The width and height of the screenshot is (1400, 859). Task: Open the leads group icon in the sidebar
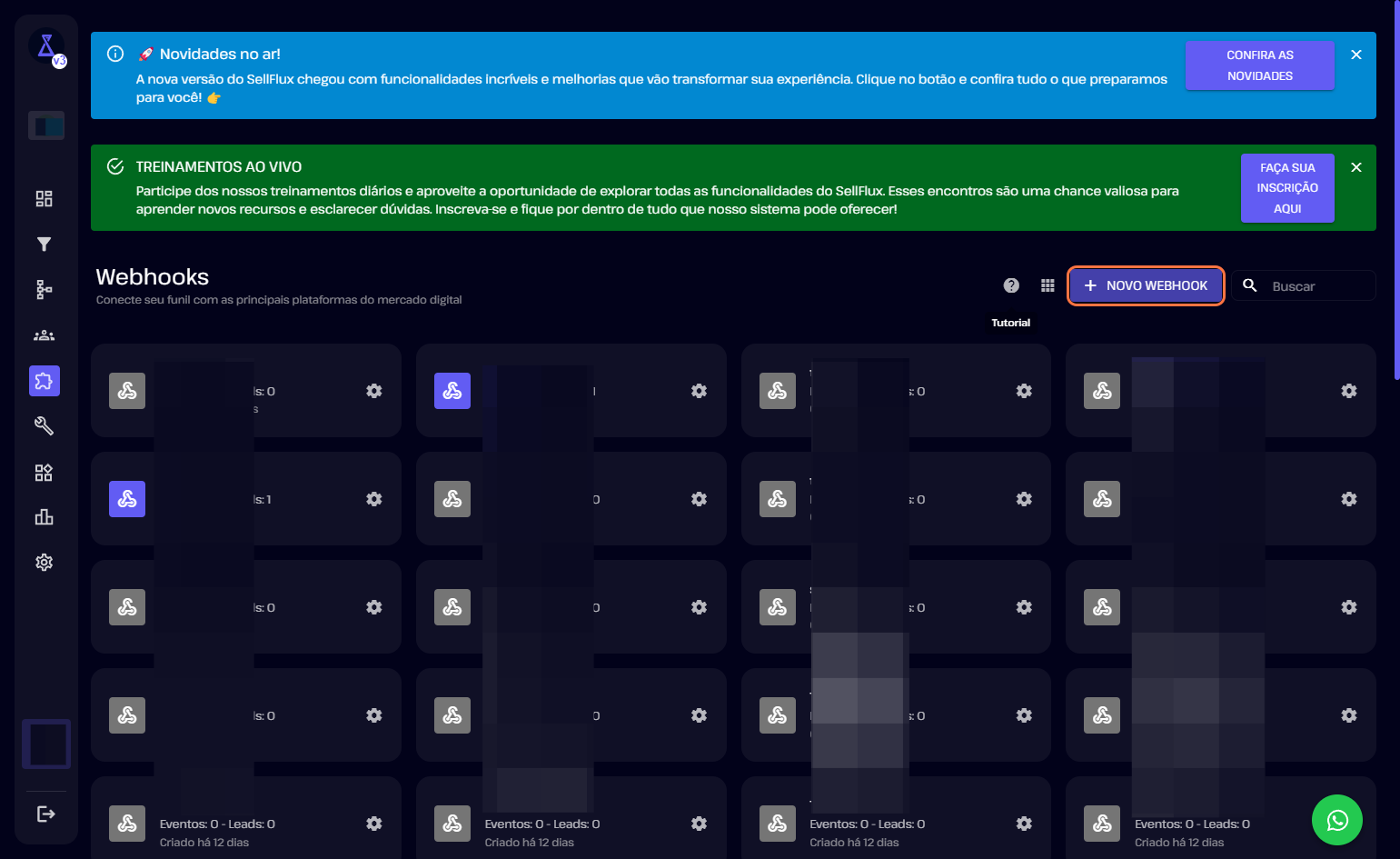coord(44,335)
